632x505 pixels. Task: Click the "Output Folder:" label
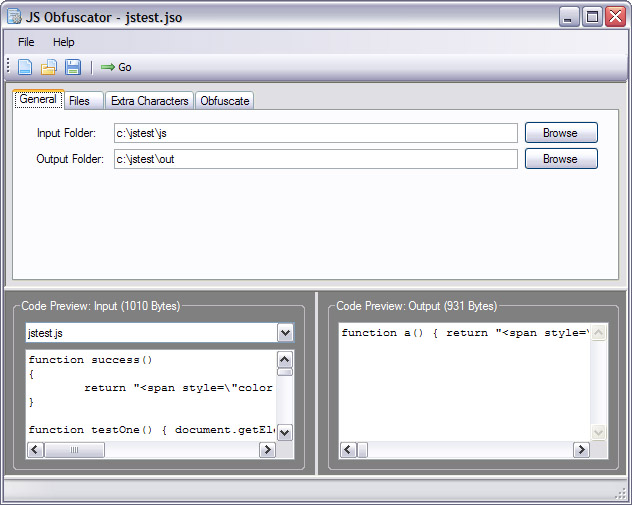(x=70, y=159)
